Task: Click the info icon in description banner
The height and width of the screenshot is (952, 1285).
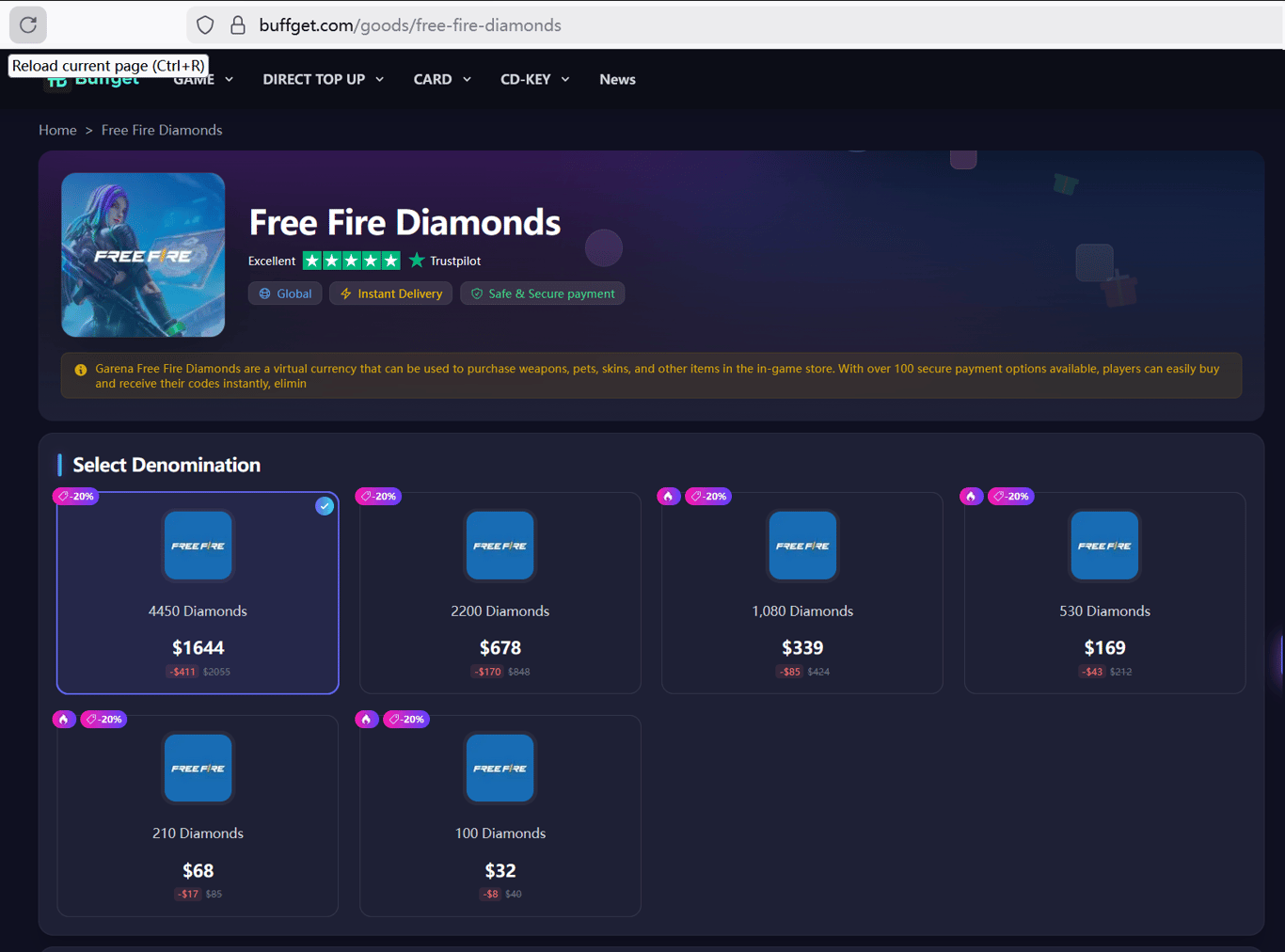Action: pyautogui.click(x=81, y=370)
